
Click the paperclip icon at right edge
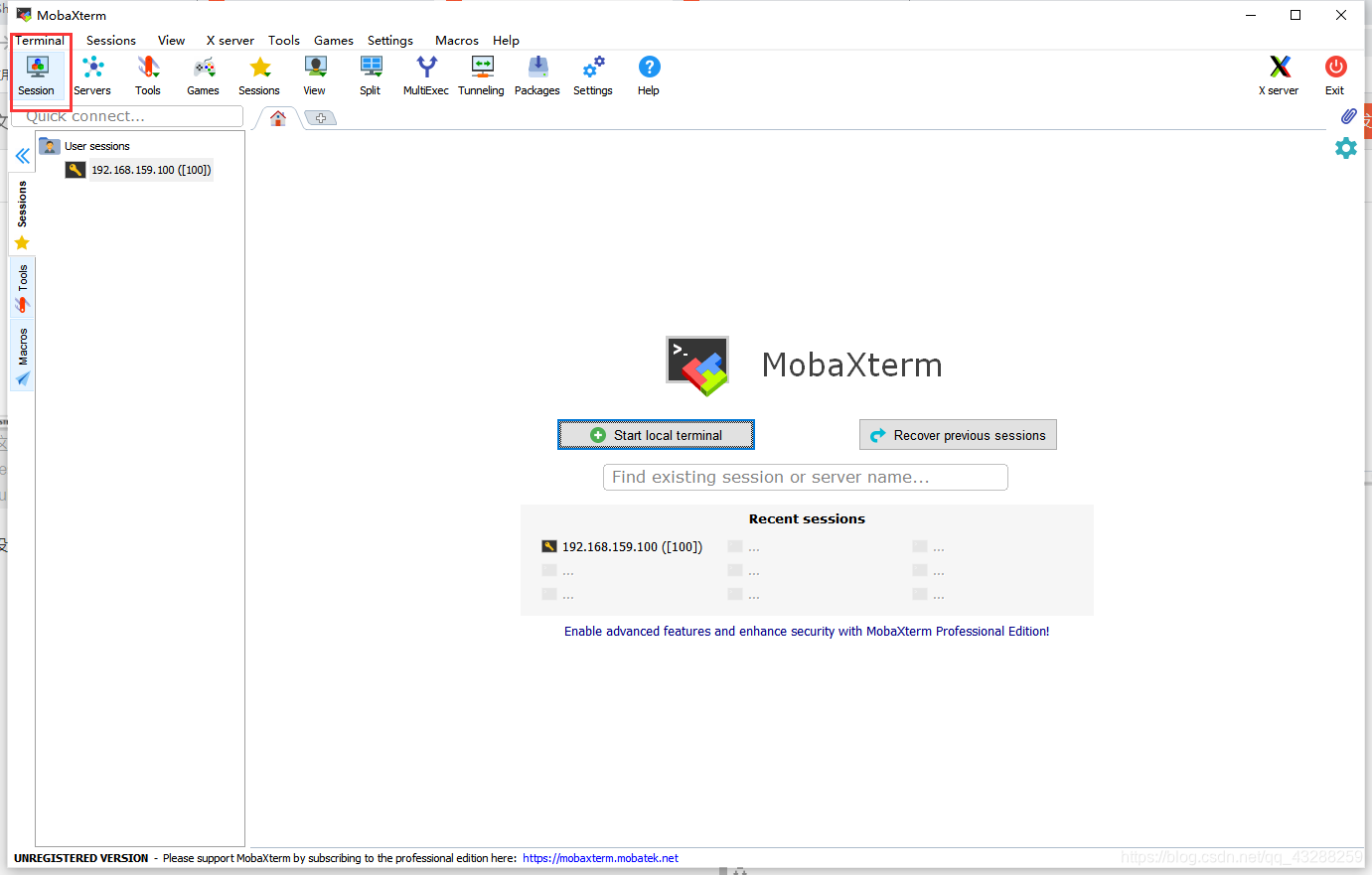tap(1348, 116)
